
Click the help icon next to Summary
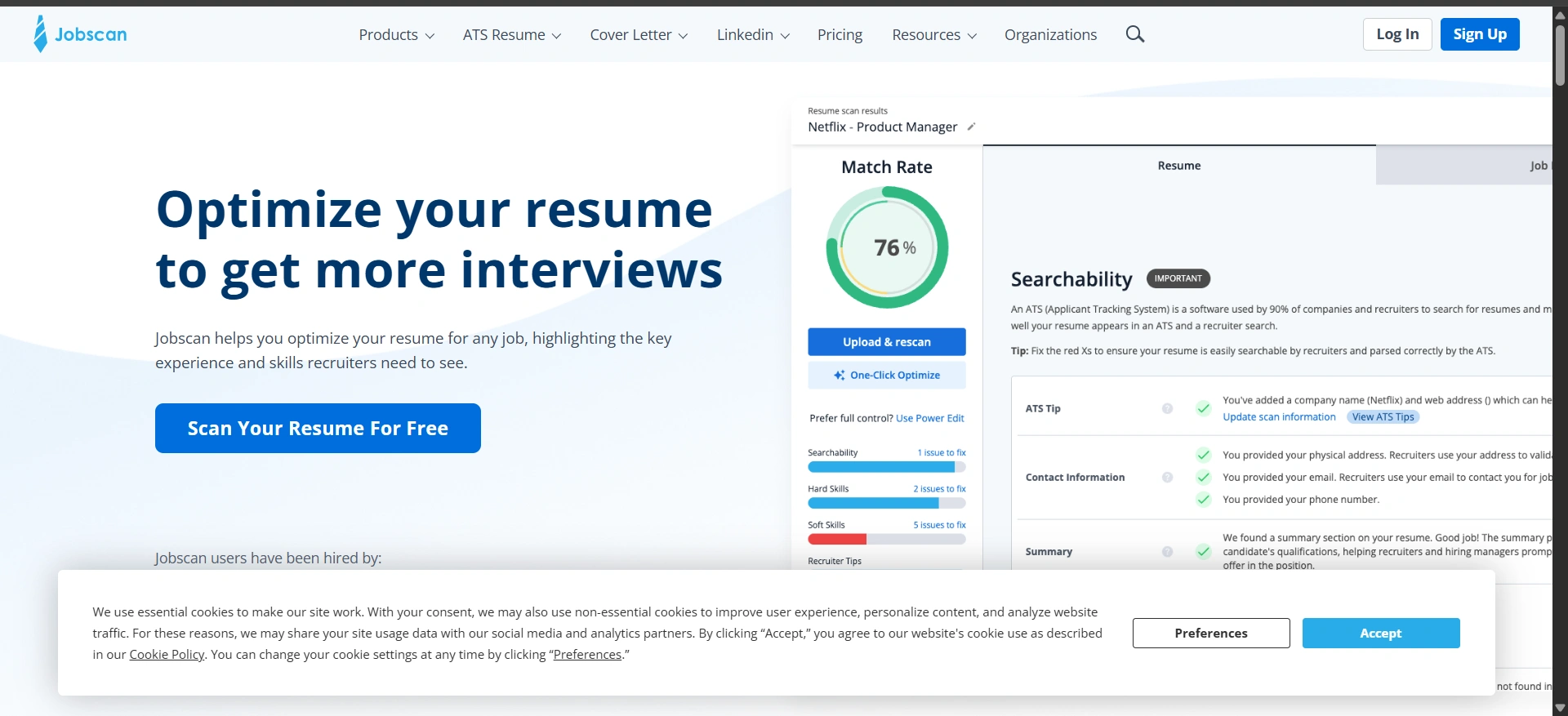point(1167,551)
